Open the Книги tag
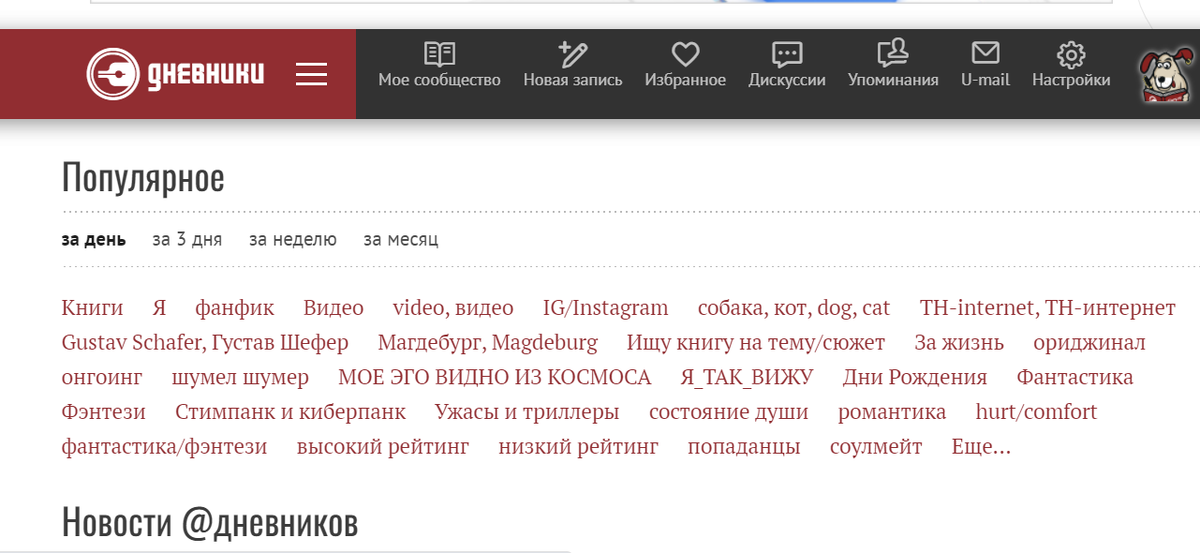The width and height of the screenshot is (1200, 553). 92,308
